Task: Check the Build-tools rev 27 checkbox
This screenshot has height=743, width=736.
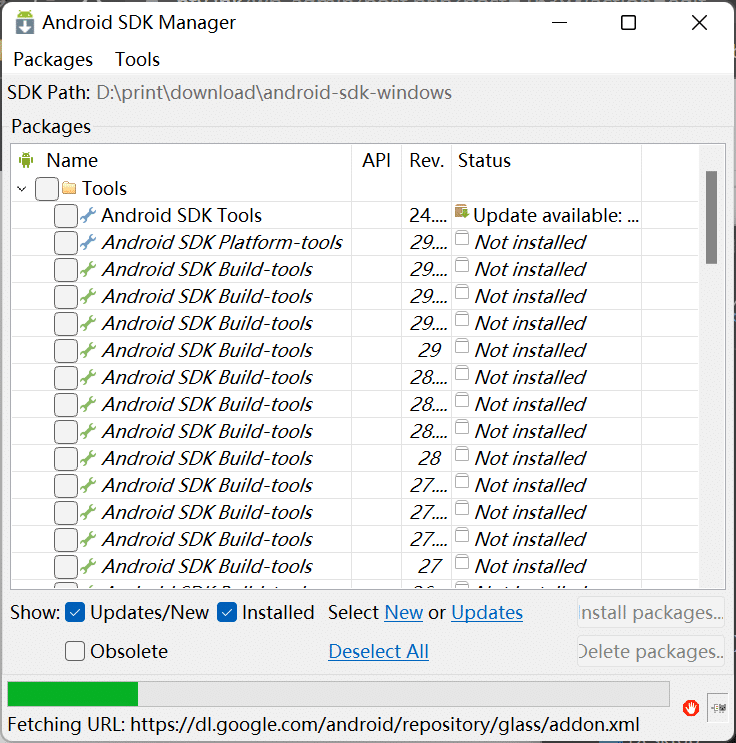Action: tap(66, 567)
